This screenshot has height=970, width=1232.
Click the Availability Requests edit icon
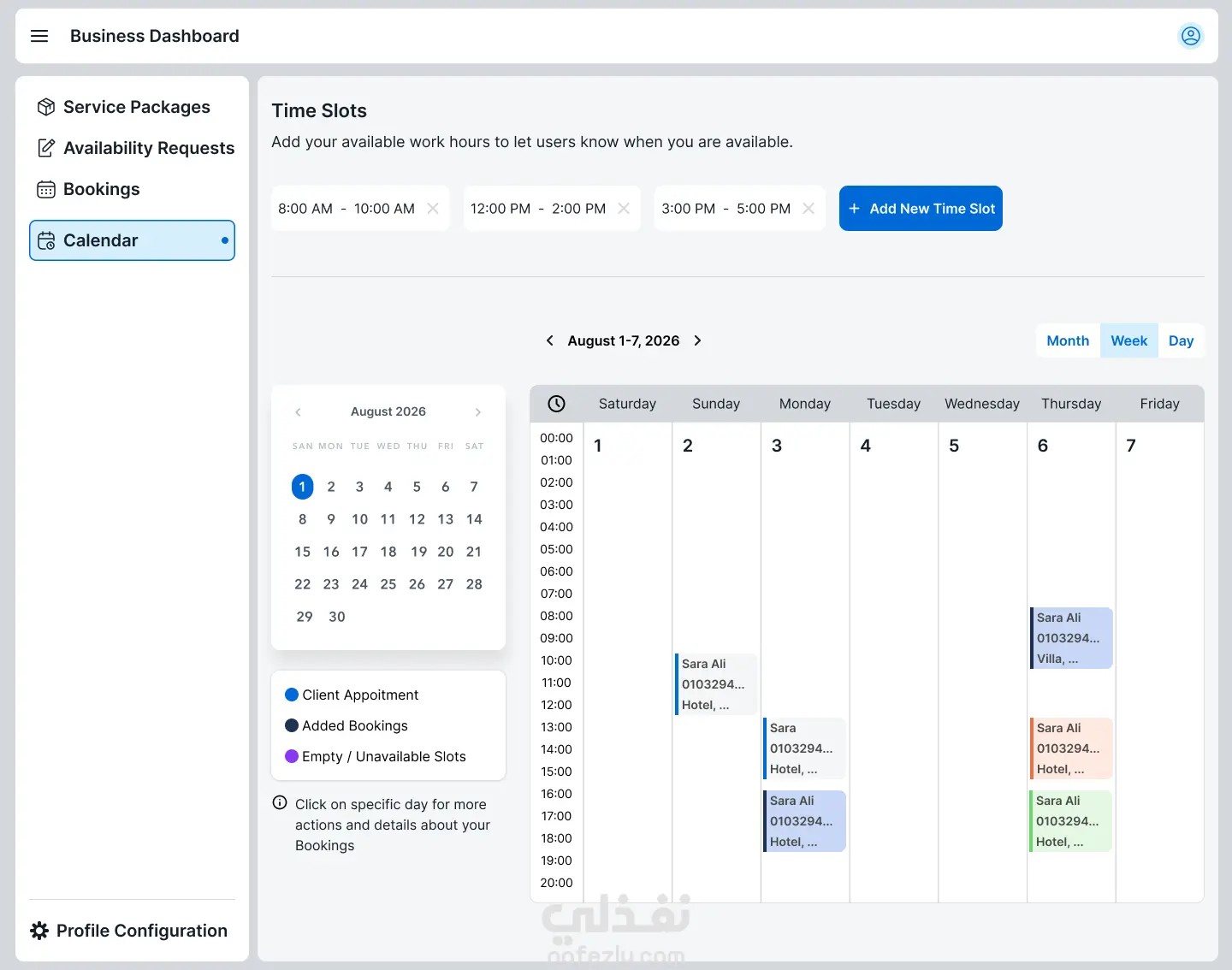[46, 148]
